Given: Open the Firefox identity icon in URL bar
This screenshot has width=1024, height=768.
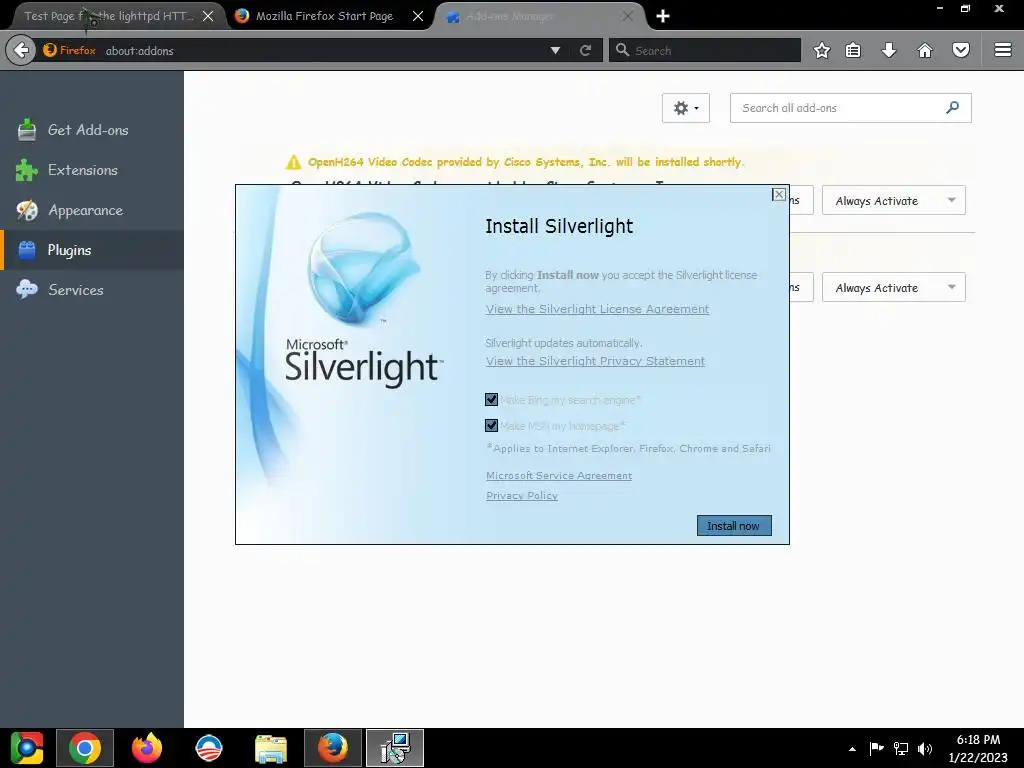Looking at the screenshot, I should coord(69,50).
